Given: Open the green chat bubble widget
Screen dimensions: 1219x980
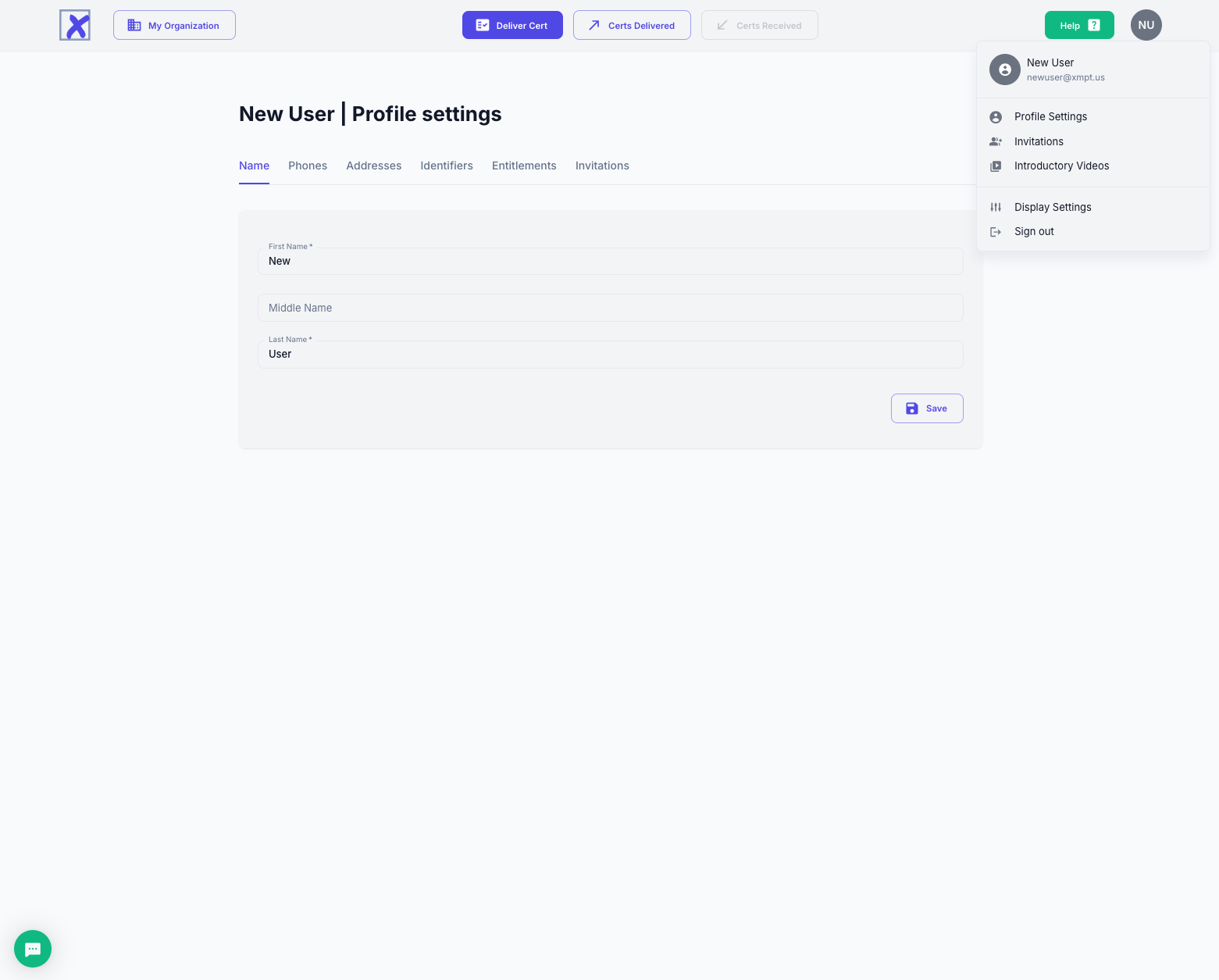Looking at the screenshot, I should pos(33,949).
